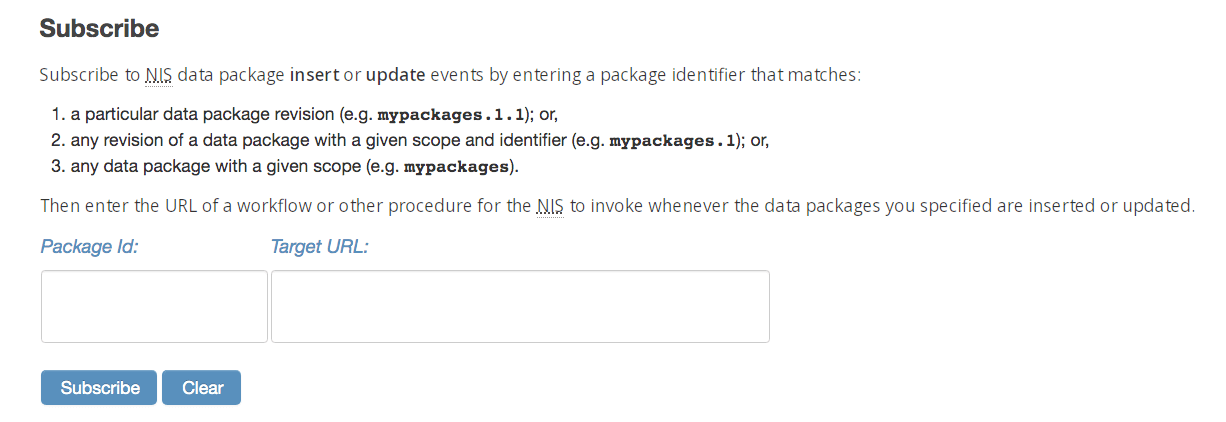The image size is (1226, 422).
Task: Click NIS abbreviation in the workflow URL sentence
Action: pyautogui.click(x=550, y=207)
